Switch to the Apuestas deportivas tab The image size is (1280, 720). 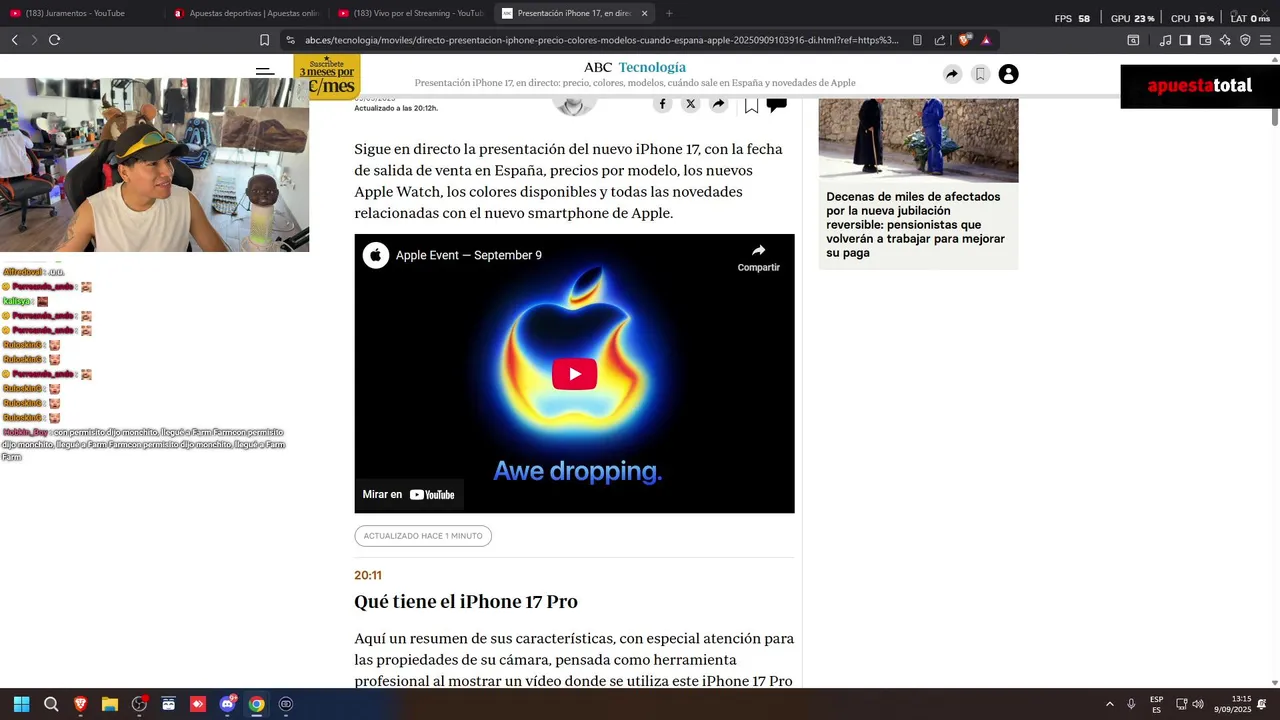pos(245,13)
